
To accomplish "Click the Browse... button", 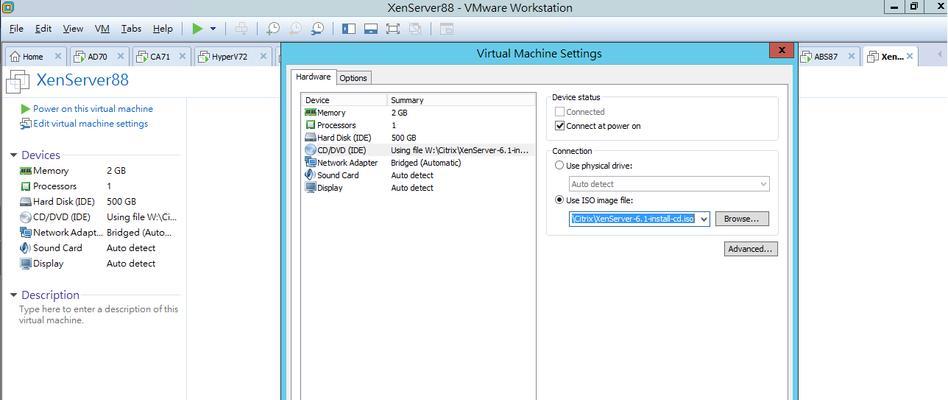I will (x=742, y=219).
